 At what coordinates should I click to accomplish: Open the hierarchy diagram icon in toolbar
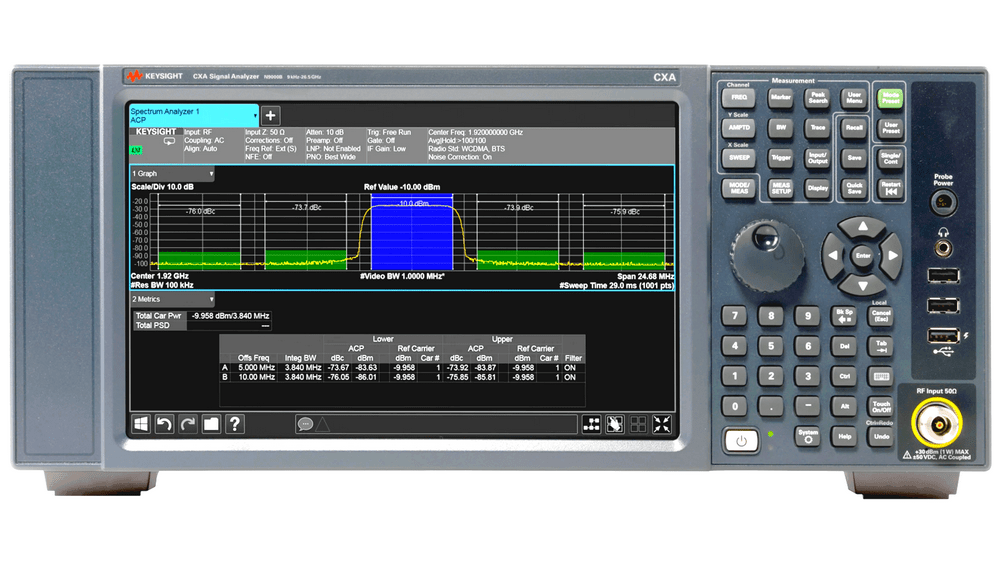coord(591,424)
